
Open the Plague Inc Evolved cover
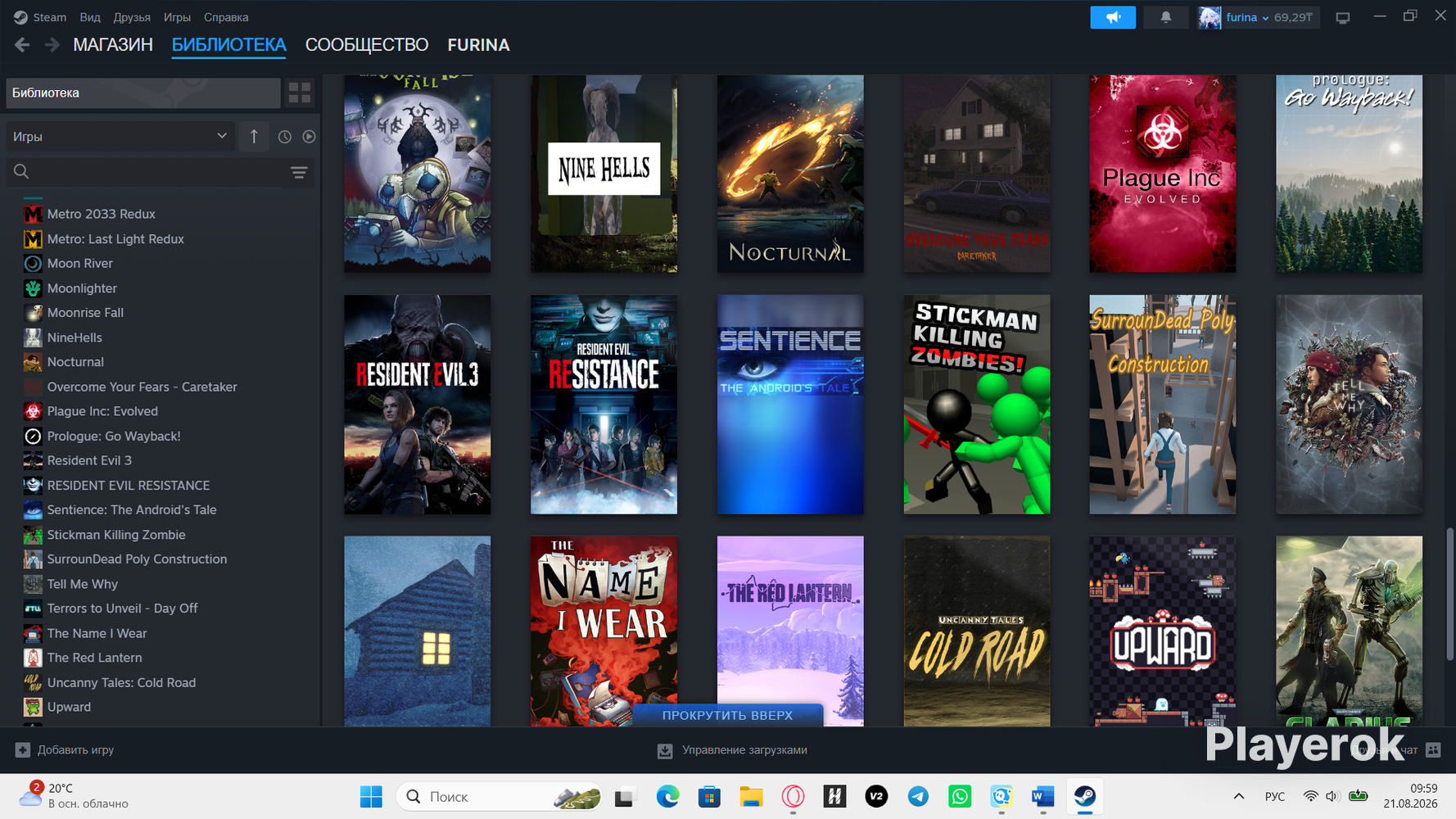(x=1163, y=174)
